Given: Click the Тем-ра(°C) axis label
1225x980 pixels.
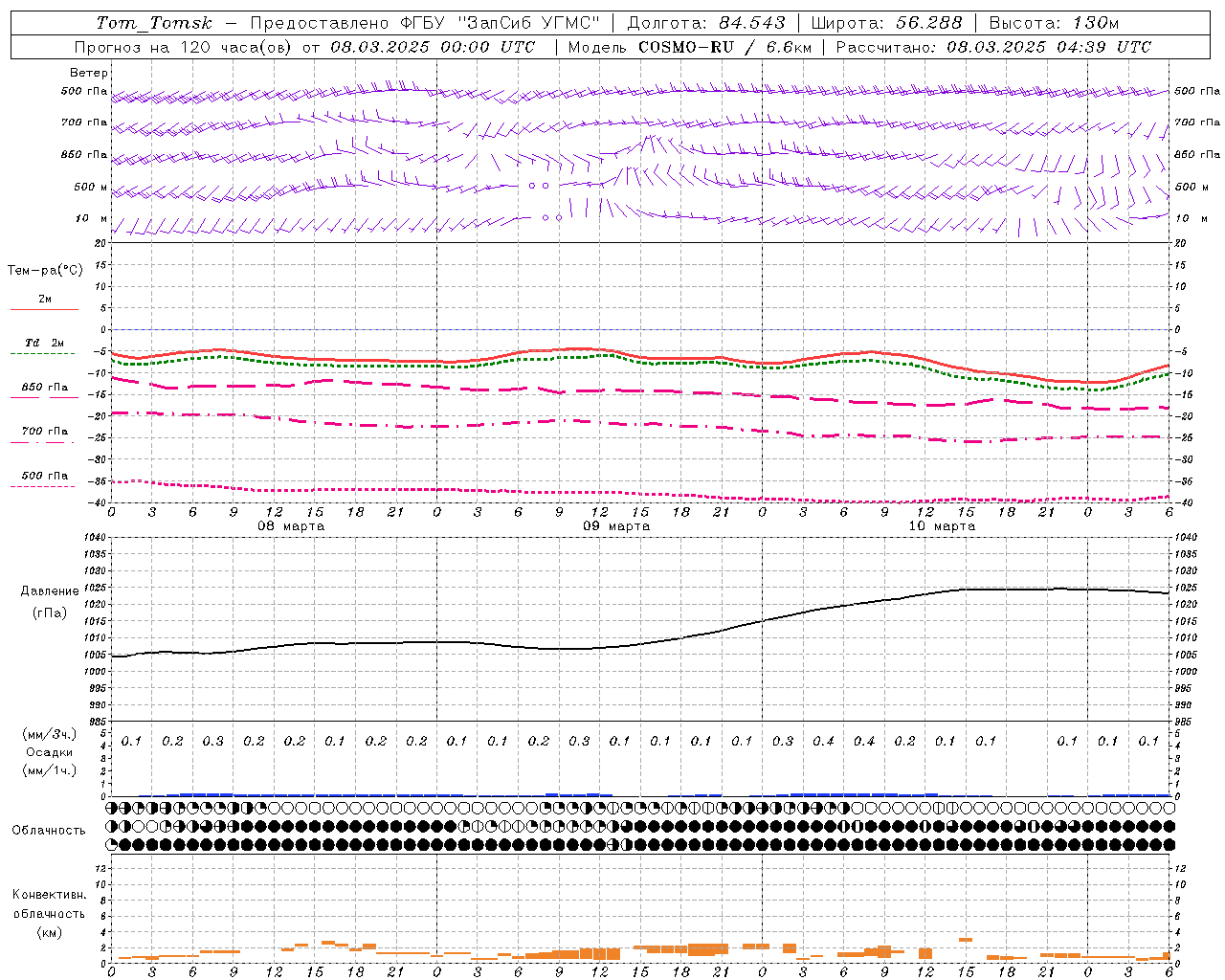Looking at the screenshot, I should pyautogui.click(x=45, y=271).
